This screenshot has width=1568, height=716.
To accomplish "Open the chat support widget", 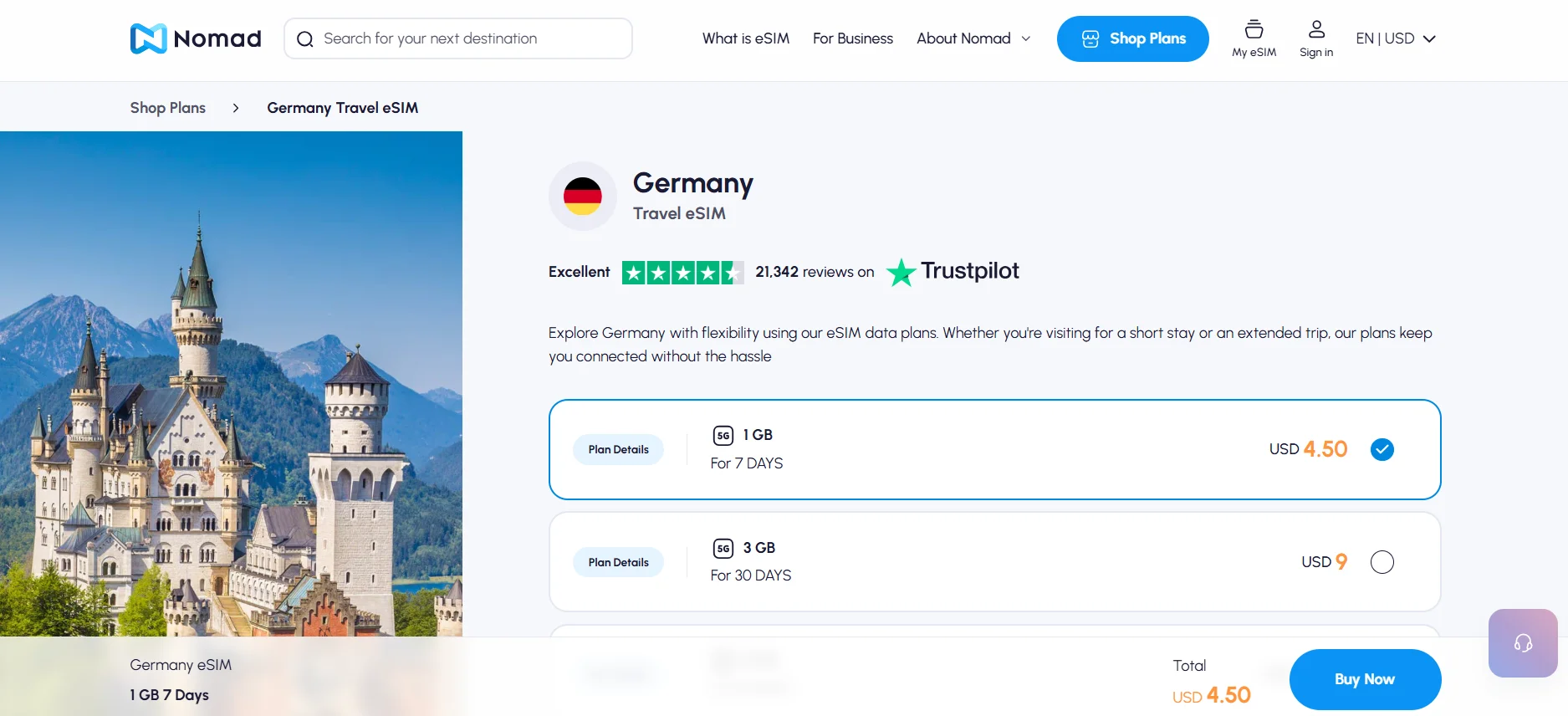I will click(1522, 643).
